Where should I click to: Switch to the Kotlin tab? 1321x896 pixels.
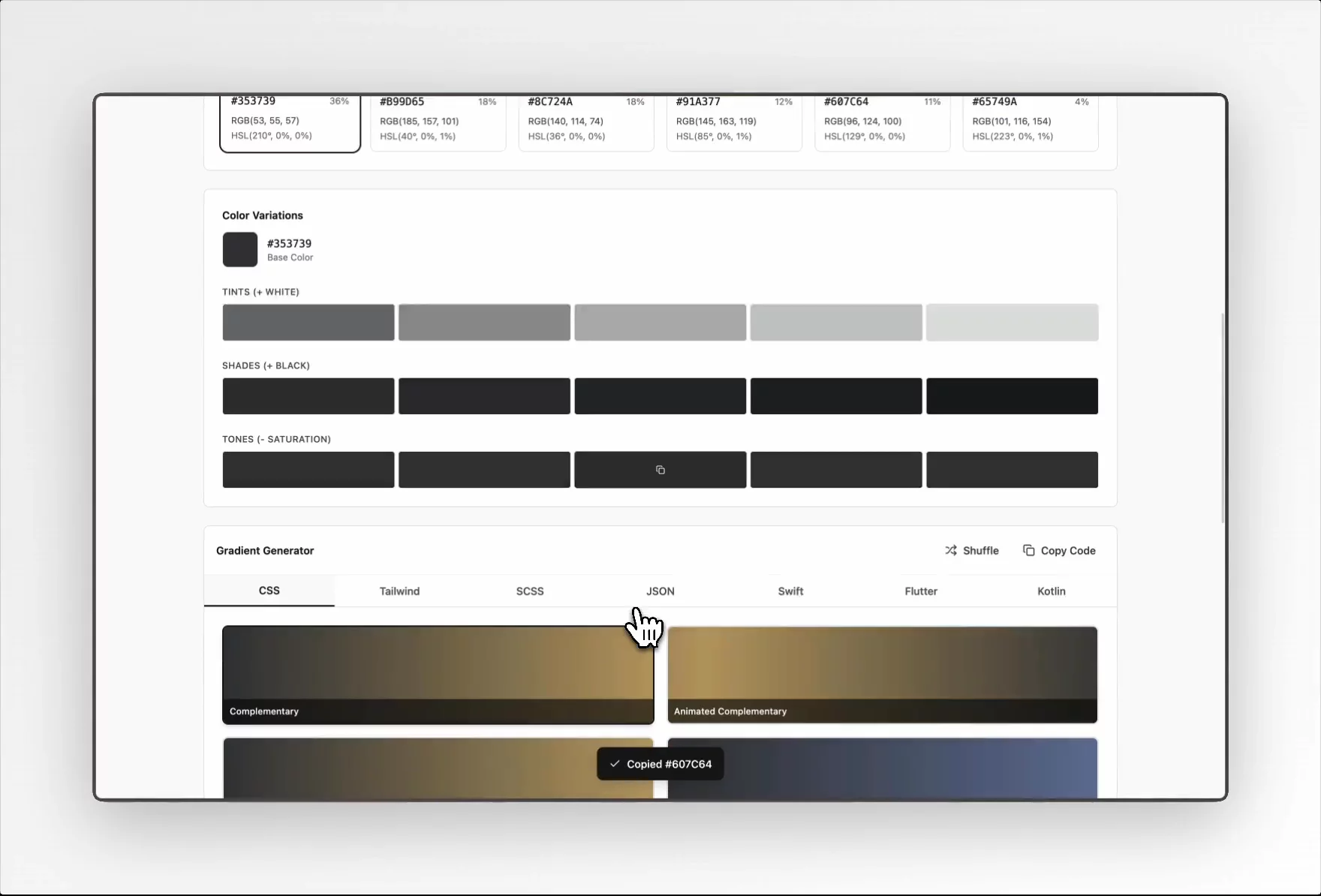point(1051,591)
